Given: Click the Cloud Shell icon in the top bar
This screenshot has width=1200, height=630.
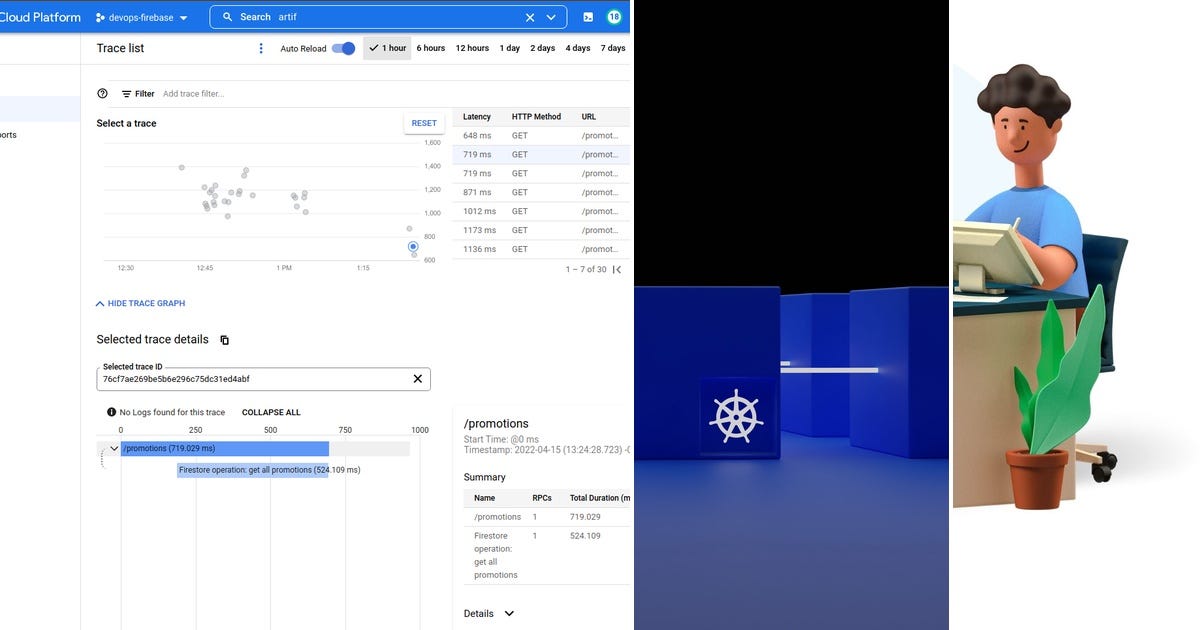Looking at the screenshot, I should (x=589, y=16).
